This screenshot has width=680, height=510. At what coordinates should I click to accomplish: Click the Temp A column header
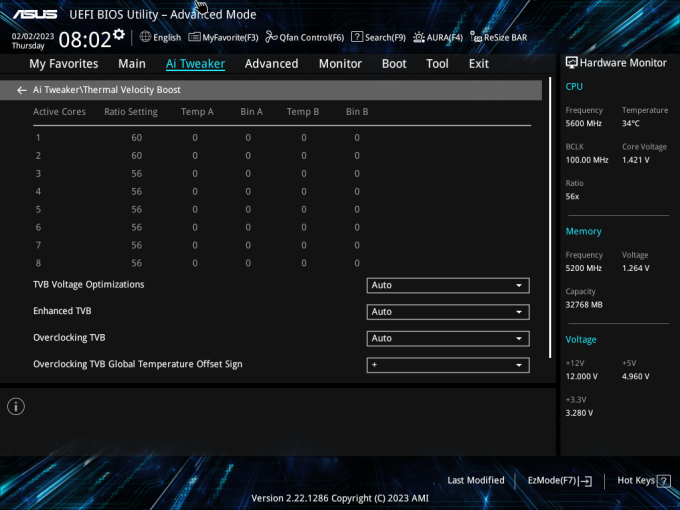click(x=197, y=112)
